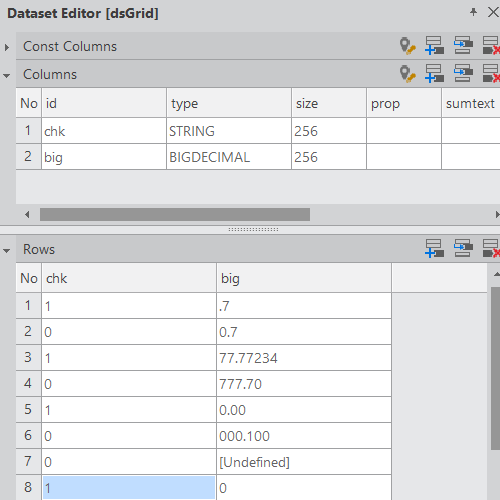Click the add-row icon in the Const Columns header
Screen dimensions: 500x500
[434, 46]
